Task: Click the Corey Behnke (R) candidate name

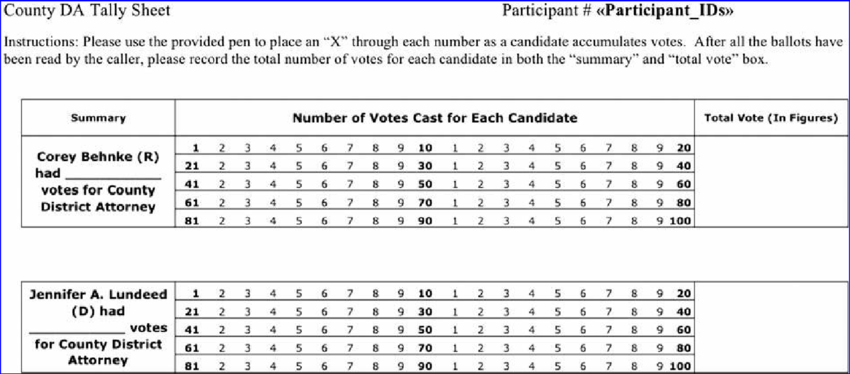Action: 98,157
